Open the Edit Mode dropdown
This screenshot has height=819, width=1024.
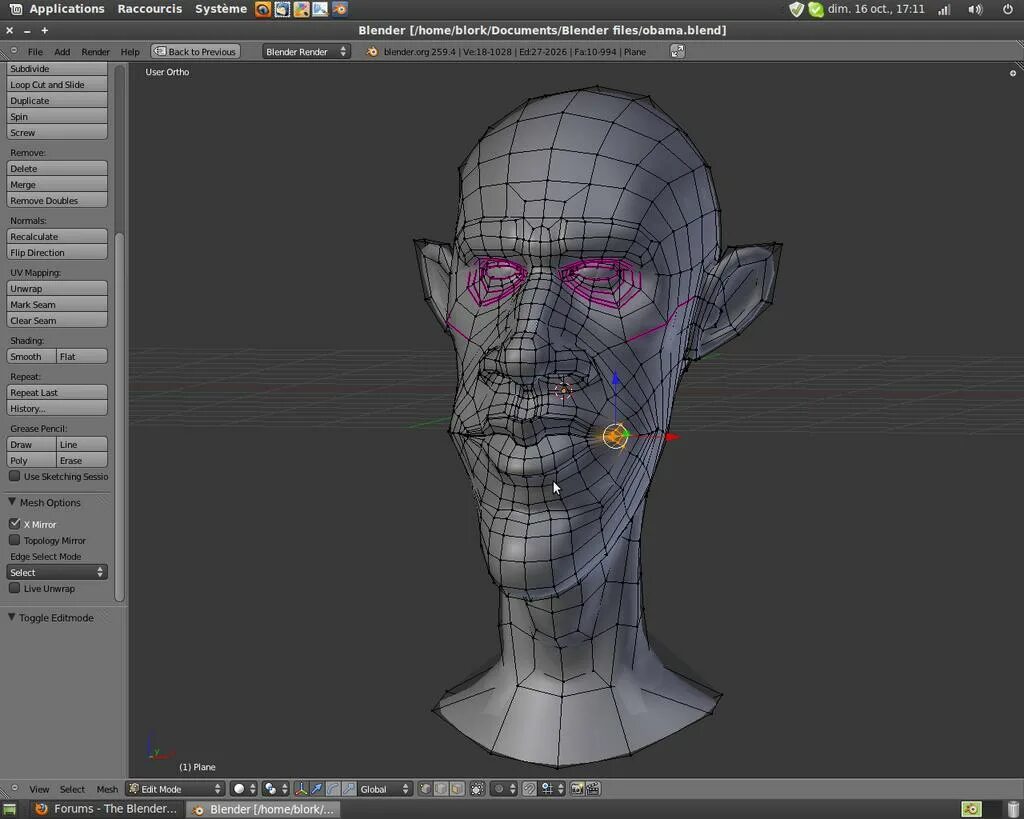pyautogui.click(x=175, y=788)
